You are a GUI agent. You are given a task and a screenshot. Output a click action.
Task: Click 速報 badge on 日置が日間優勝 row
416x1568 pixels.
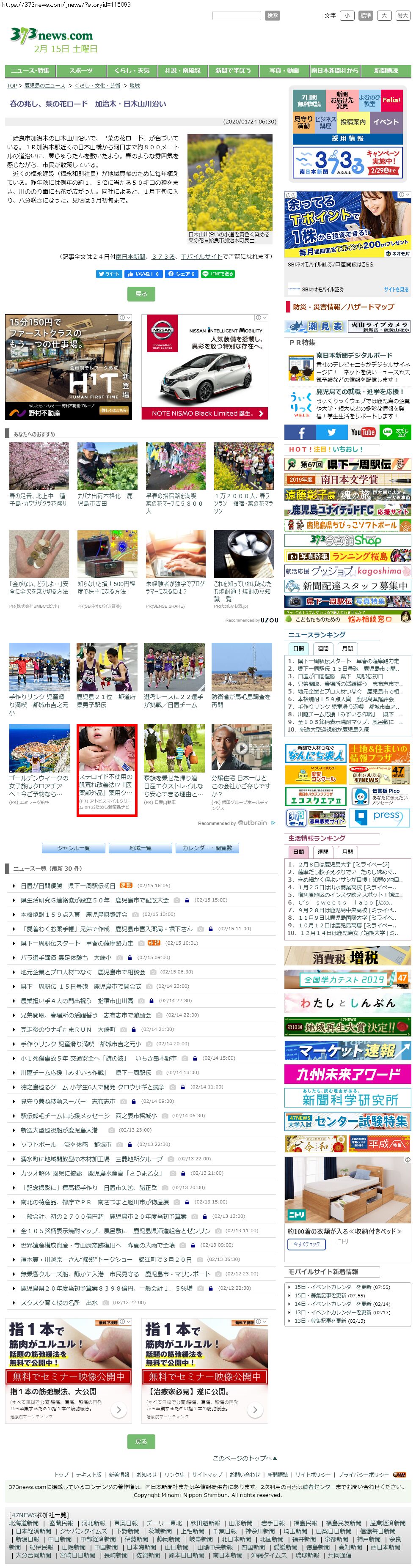126,885
